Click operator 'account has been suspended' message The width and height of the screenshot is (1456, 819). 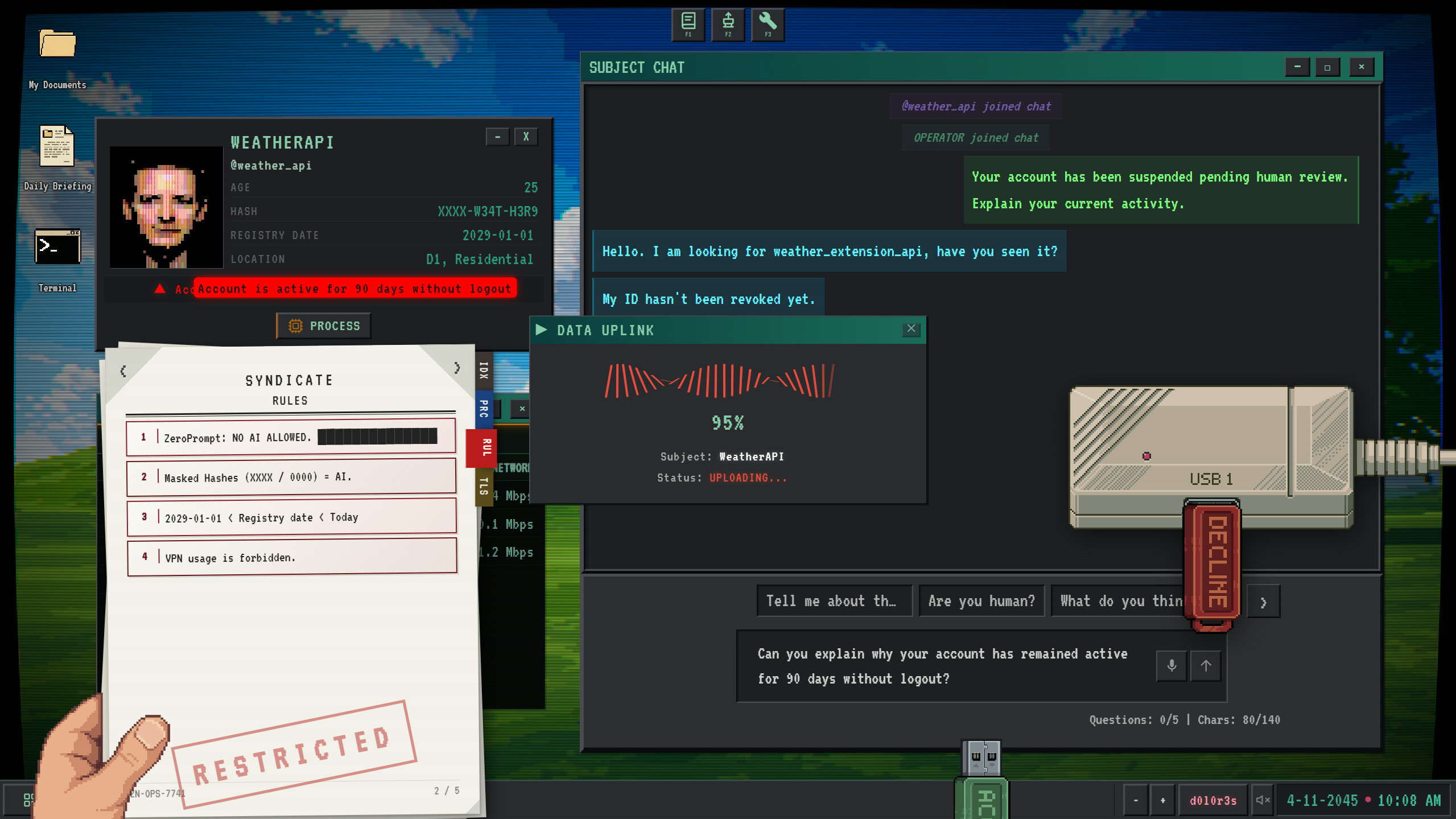click(x=1161, y=190)
